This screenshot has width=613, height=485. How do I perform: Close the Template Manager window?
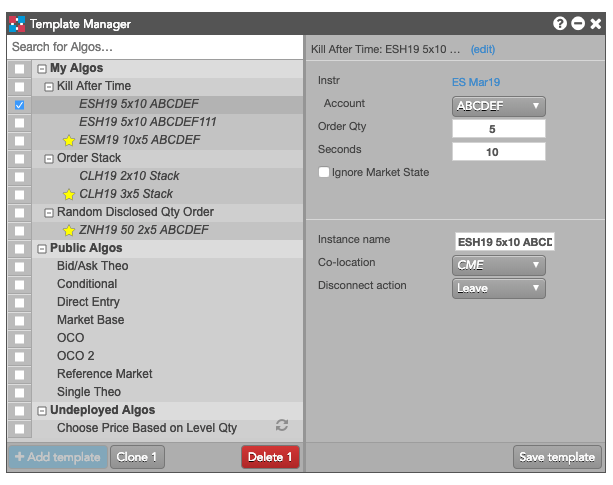click(x=595, y=24)
